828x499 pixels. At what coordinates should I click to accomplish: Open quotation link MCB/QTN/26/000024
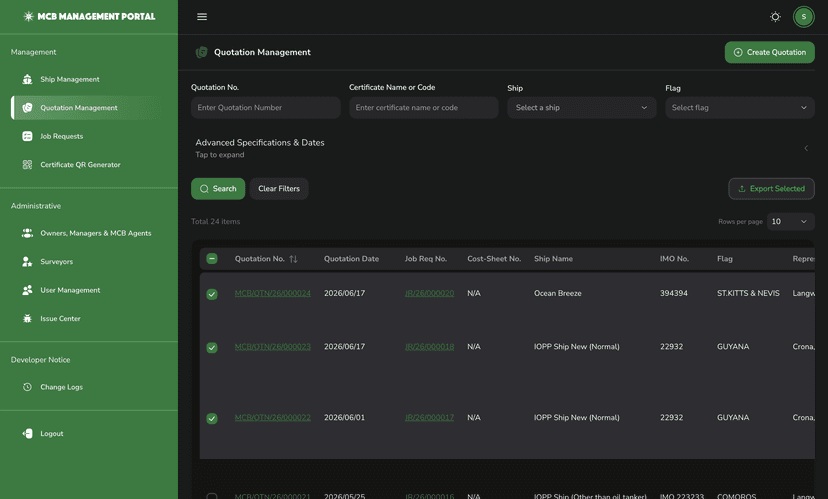(x=272, y=293)
